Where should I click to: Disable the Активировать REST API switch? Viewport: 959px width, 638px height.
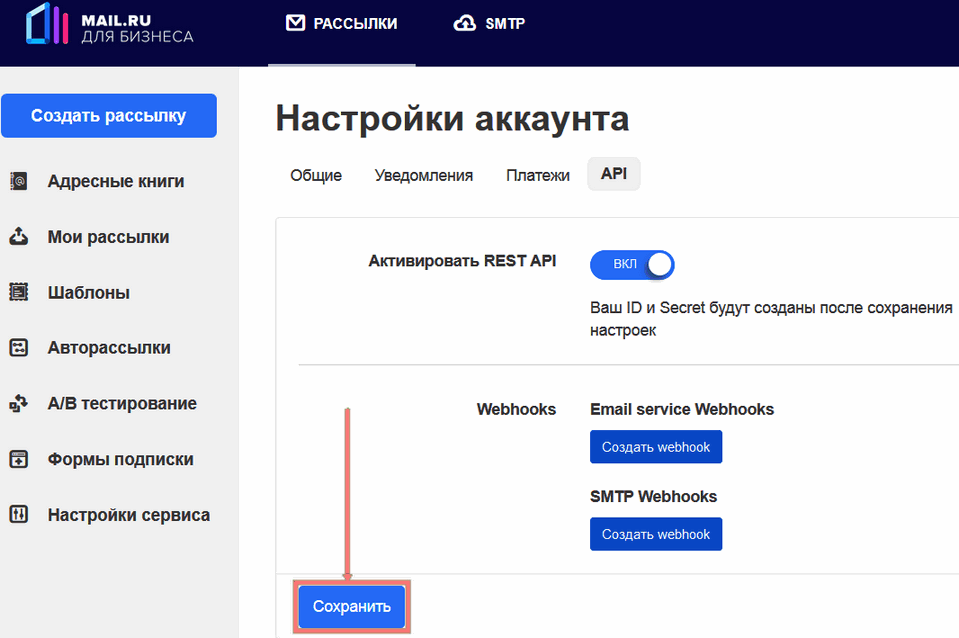coord(631,264)
